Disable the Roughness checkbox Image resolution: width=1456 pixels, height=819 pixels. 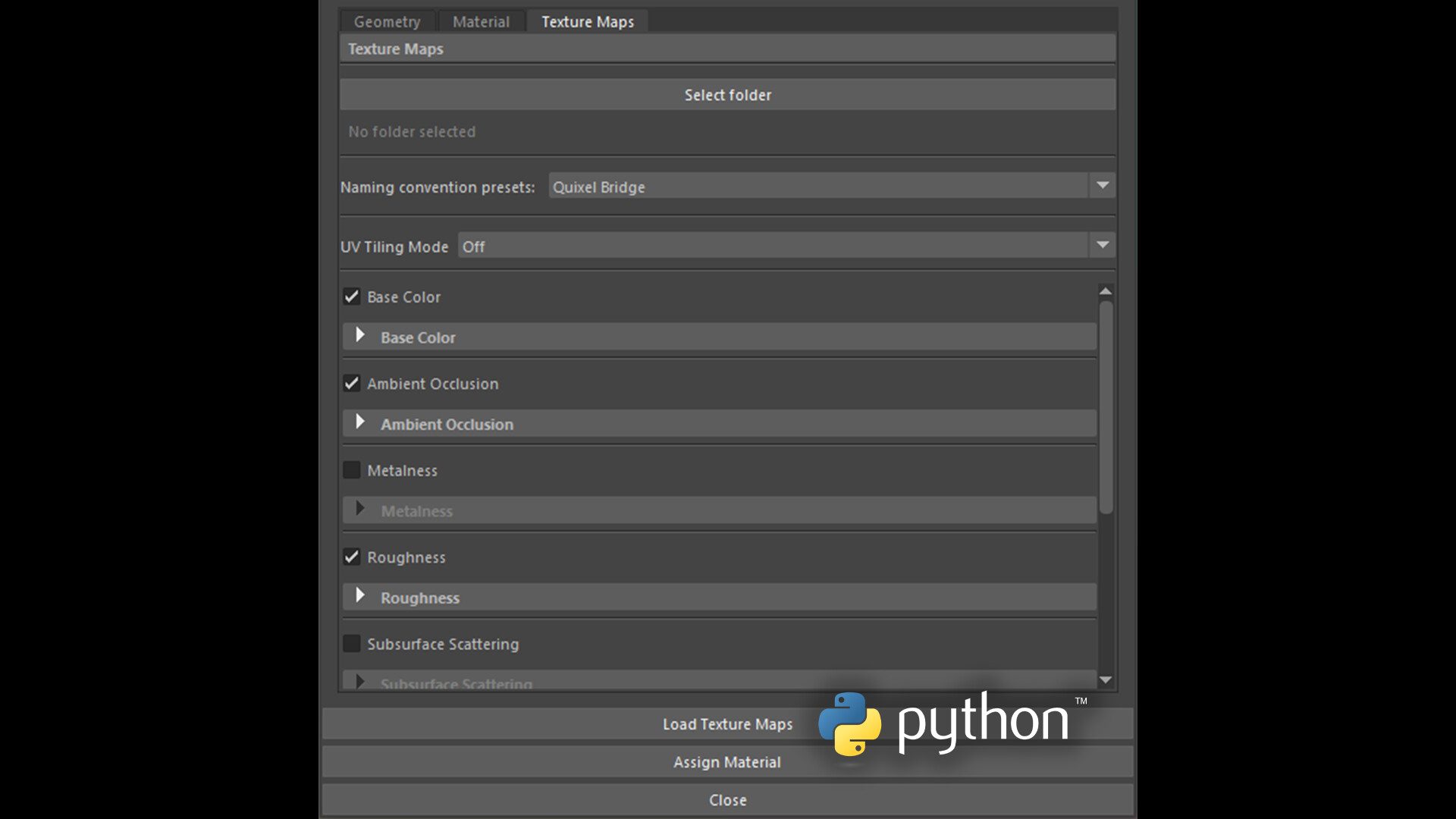click(x=351, y=557)
